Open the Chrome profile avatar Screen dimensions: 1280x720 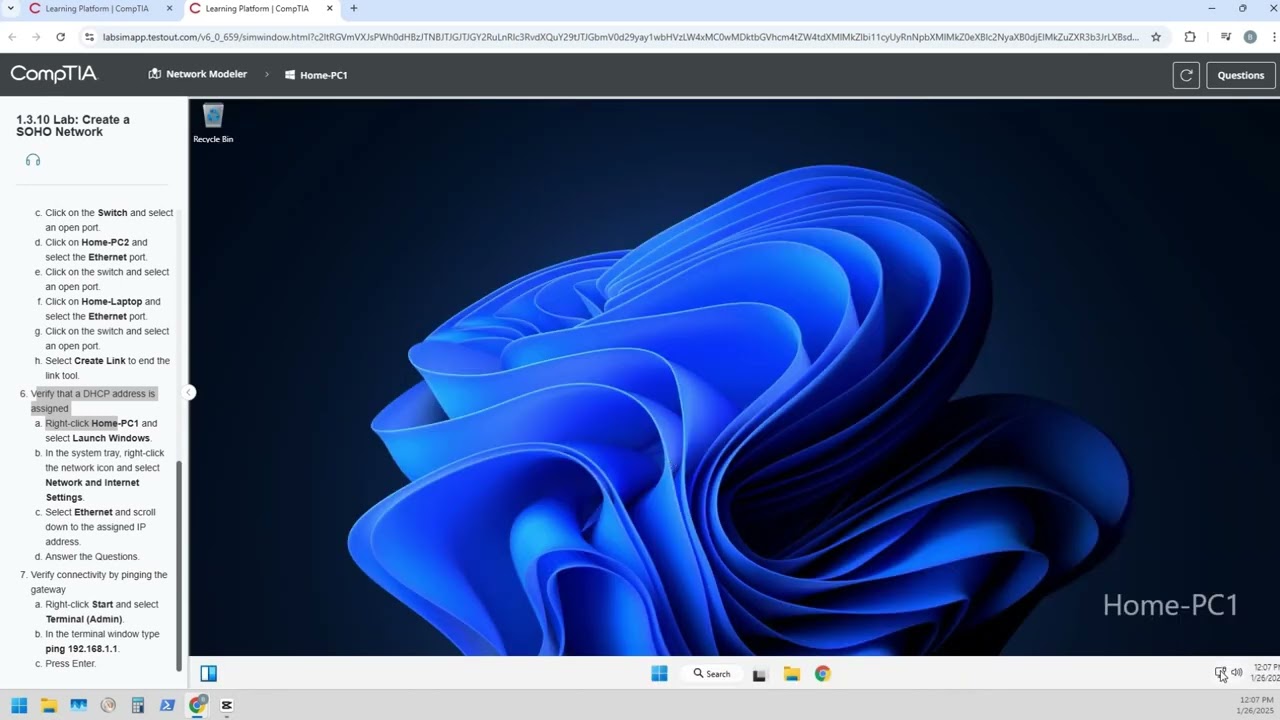(1250, 37)
